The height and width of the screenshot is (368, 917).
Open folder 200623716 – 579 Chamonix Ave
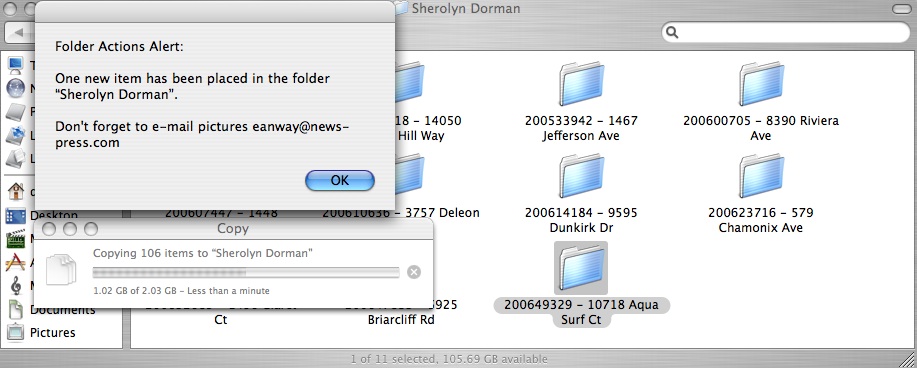761,177
